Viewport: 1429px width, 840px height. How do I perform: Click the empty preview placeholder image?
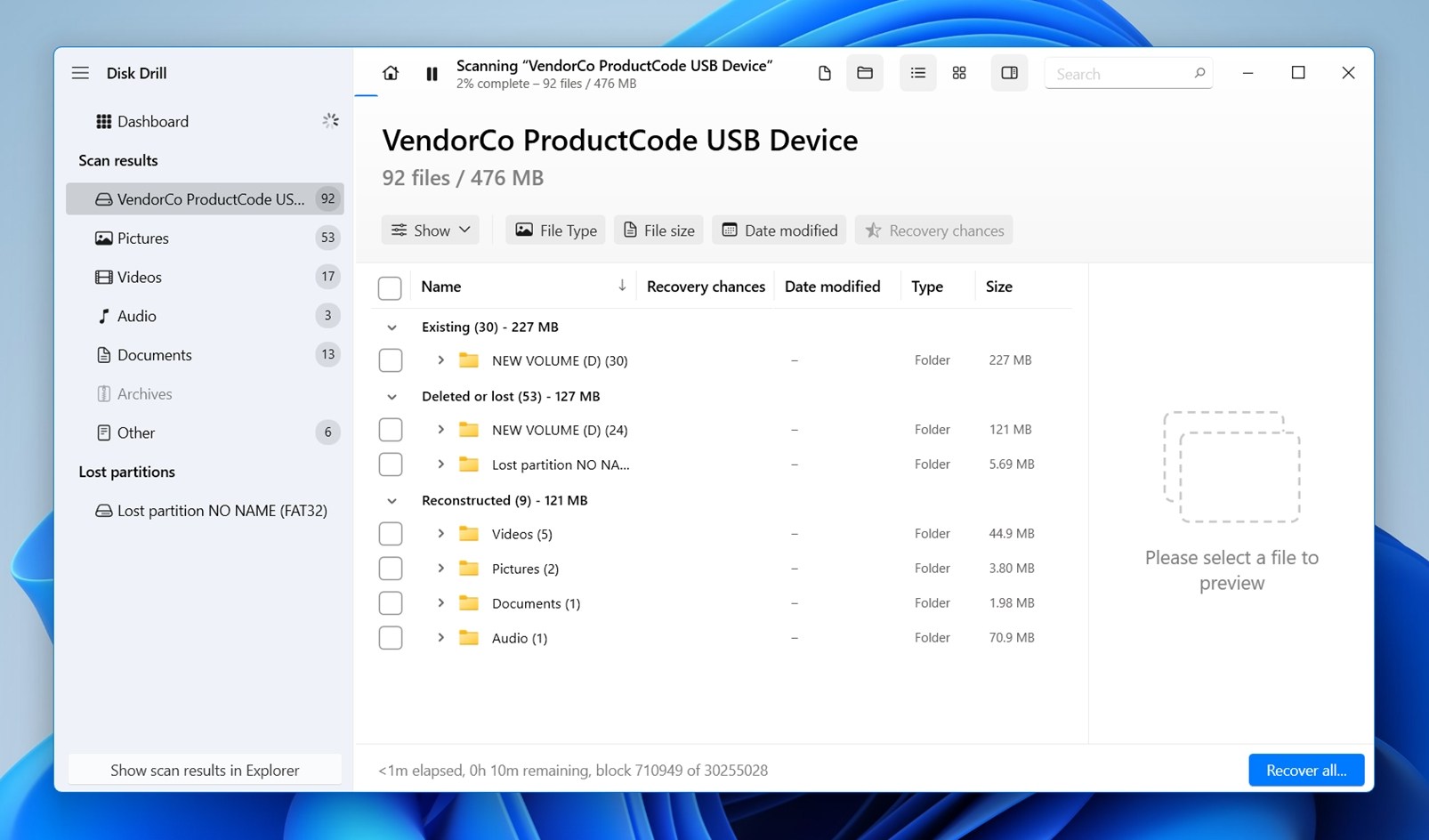click(1231, 466)
